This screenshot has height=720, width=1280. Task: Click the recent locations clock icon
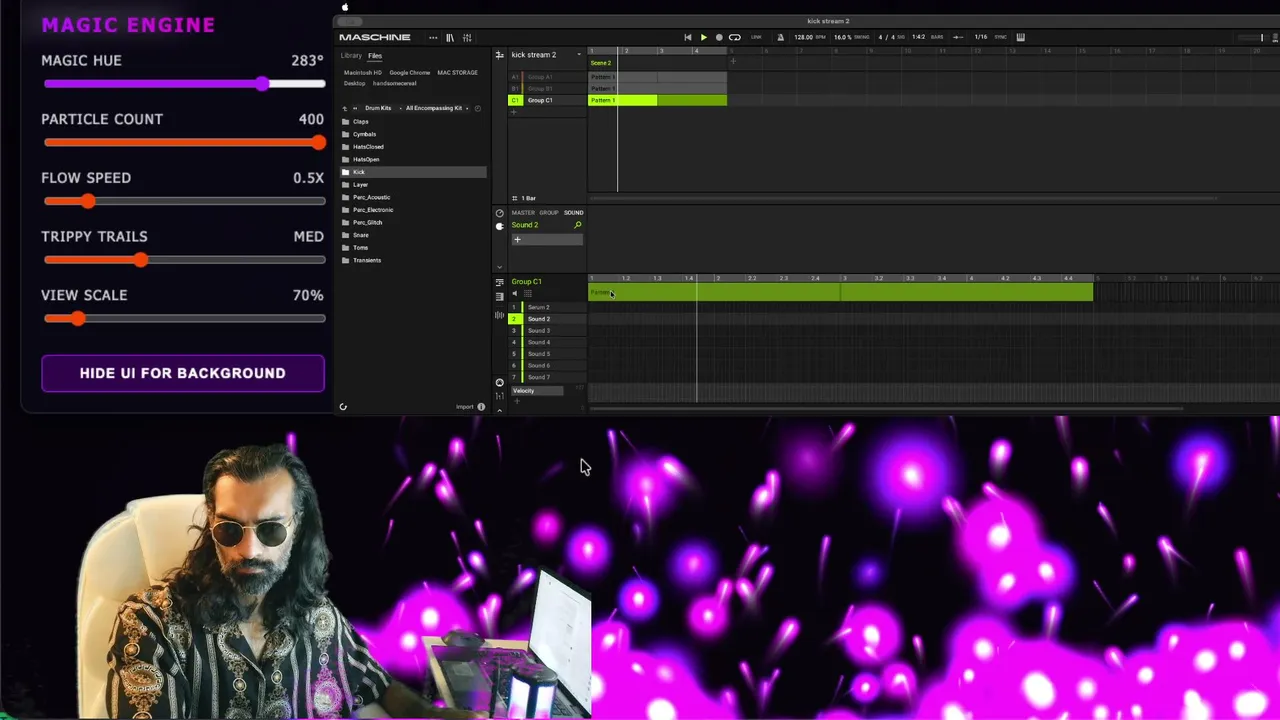click(478, 108)
